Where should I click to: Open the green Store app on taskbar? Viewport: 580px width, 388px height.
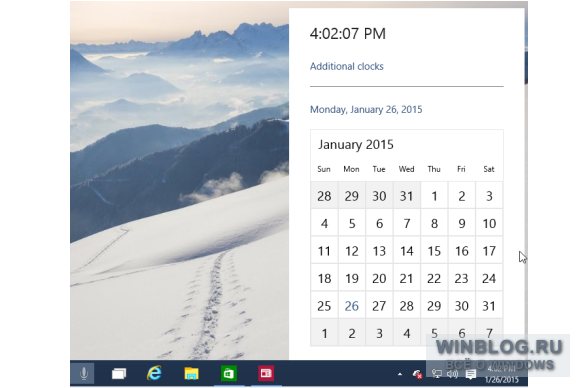point(229,374)
